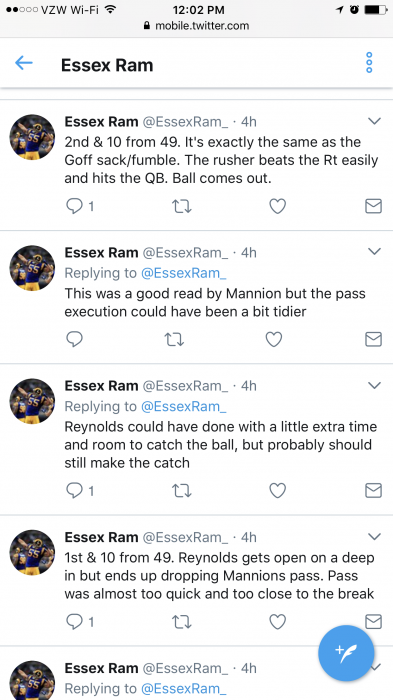Open @EssexRam_ link in 'good read' reply
This screenshot has width=393, height=700.
click(x=184, y=273)
